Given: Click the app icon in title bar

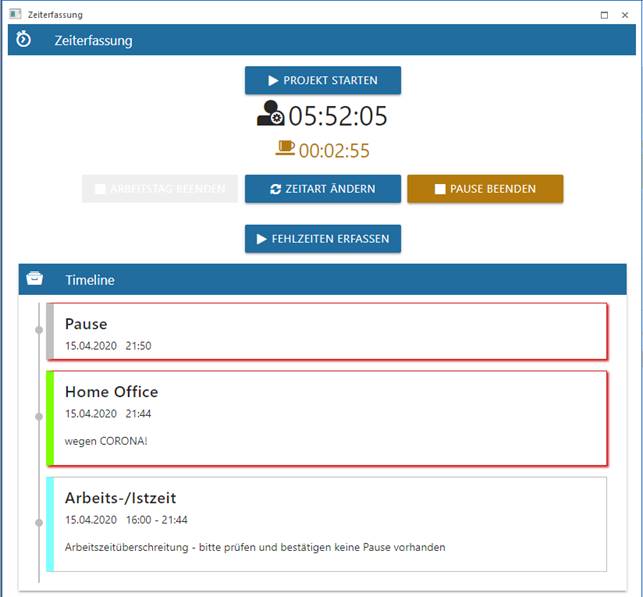Looking at the screenshot, I should [14, 15].
